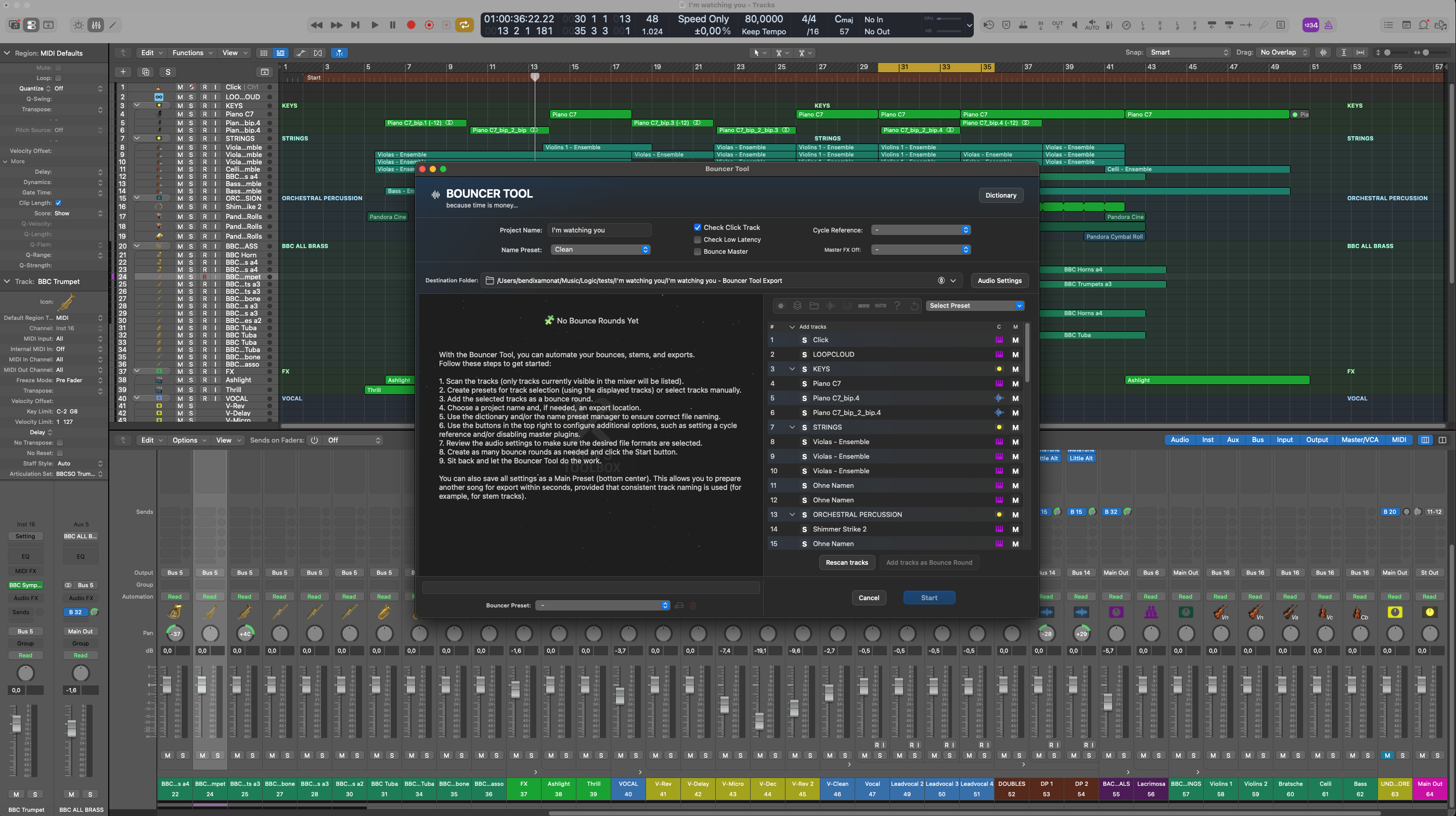Toggle the Inspector button in control bar
The image size is (1456, 816).
click(31, 25)
